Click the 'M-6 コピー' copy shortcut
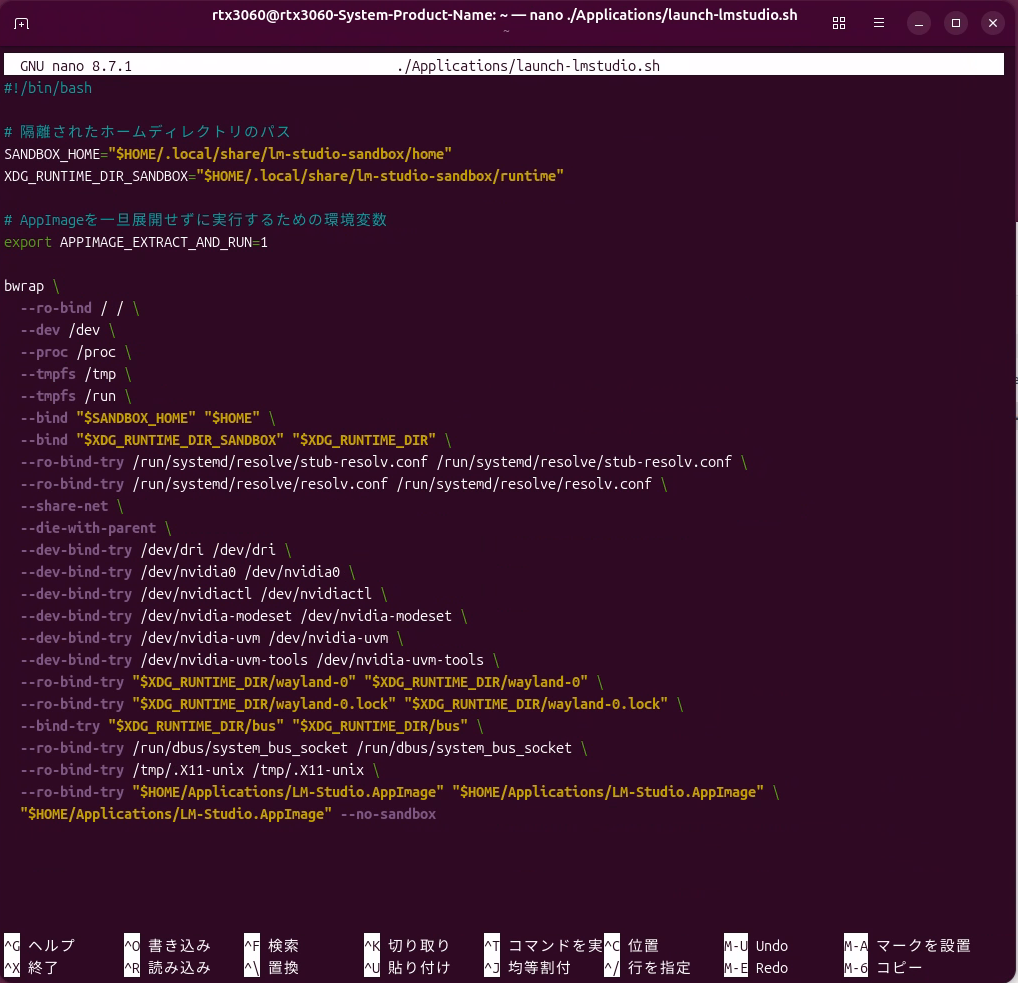 (883, 968)
